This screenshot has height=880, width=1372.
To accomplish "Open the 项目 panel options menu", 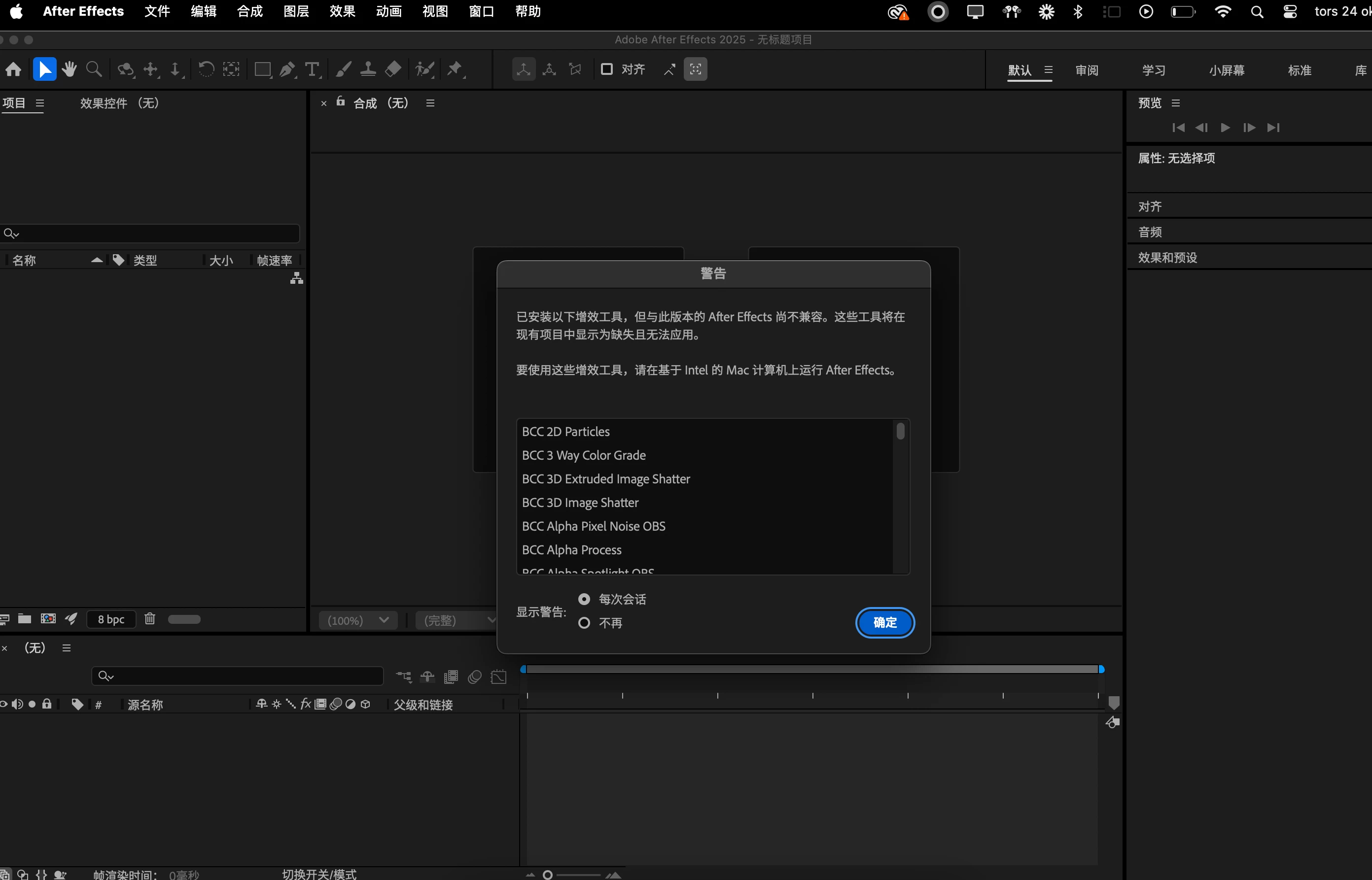I will point(40,103).
